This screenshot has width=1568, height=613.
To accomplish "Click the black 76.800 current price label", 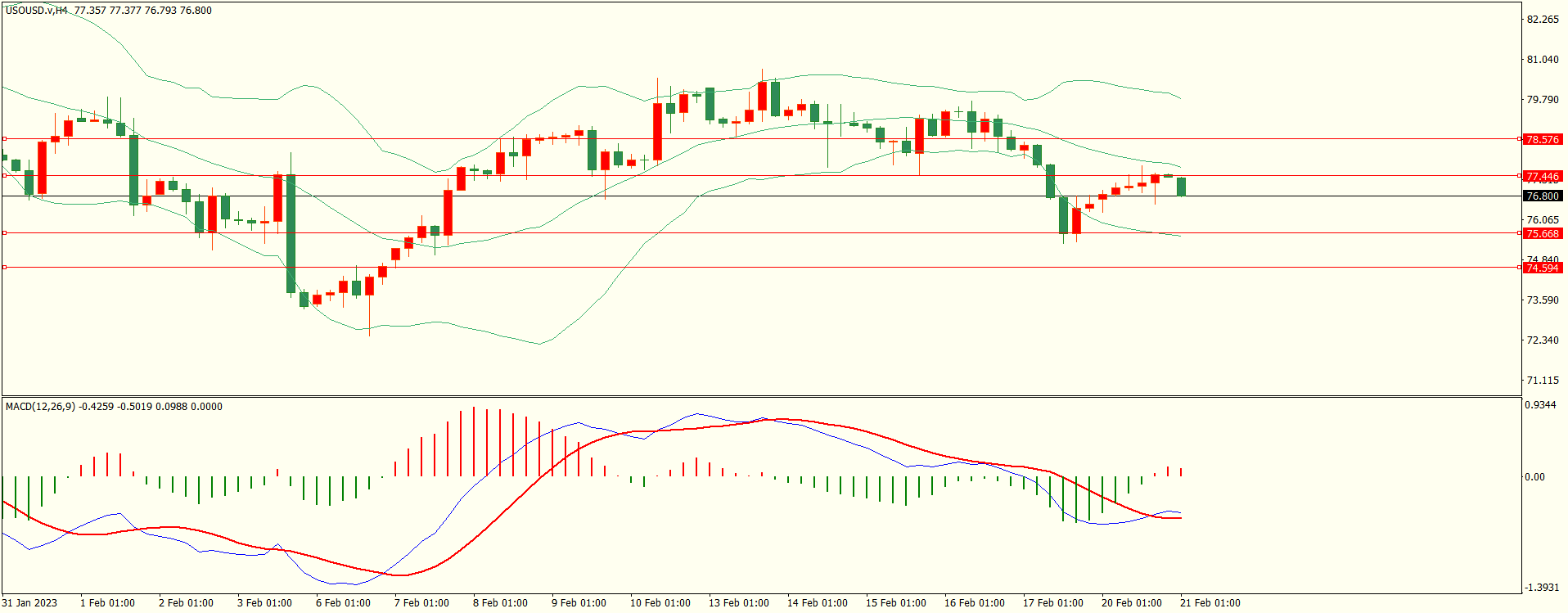I will tap(1543, 196).
